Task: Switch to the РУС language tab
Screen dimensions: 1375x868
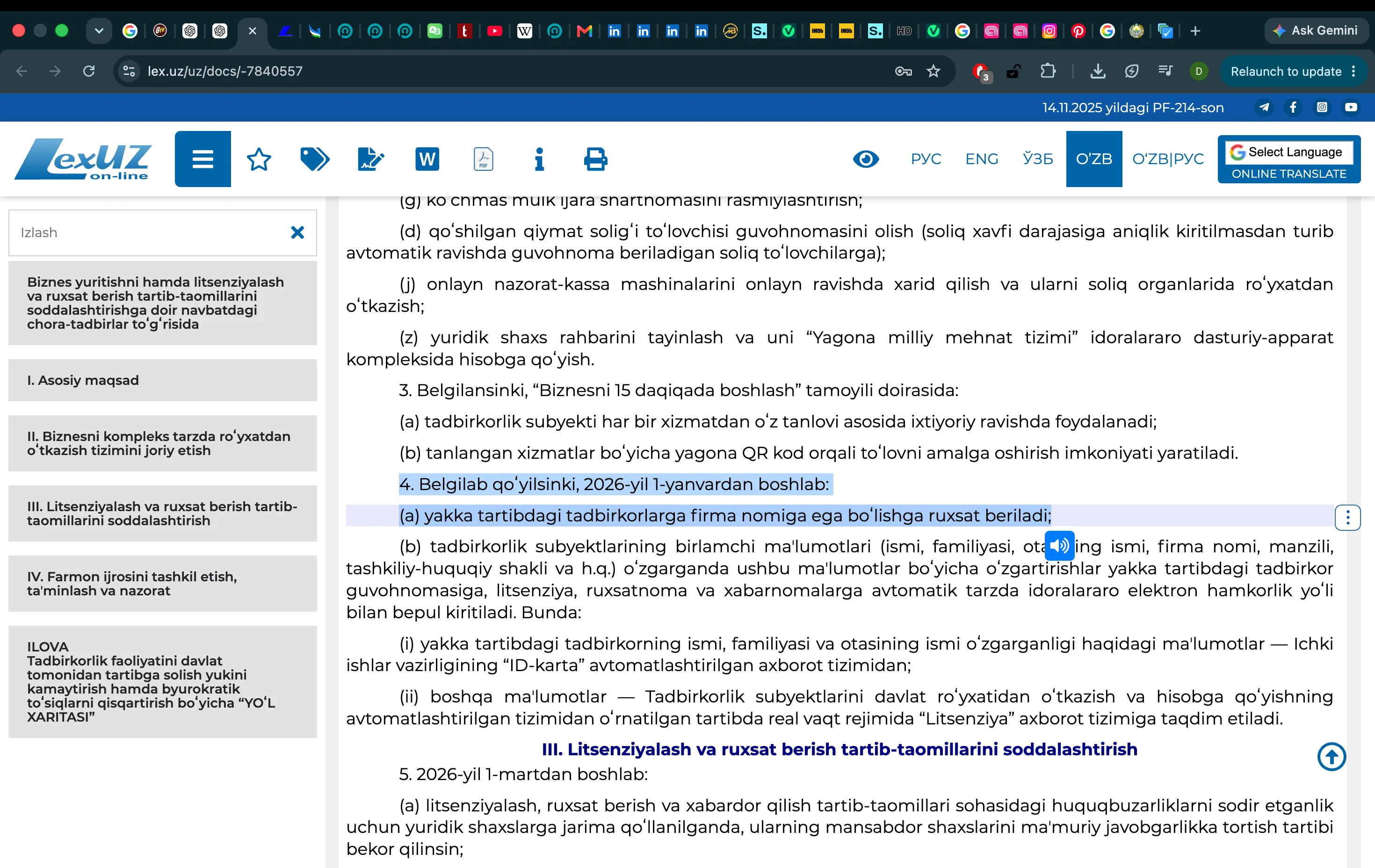Action: (926, 159)
